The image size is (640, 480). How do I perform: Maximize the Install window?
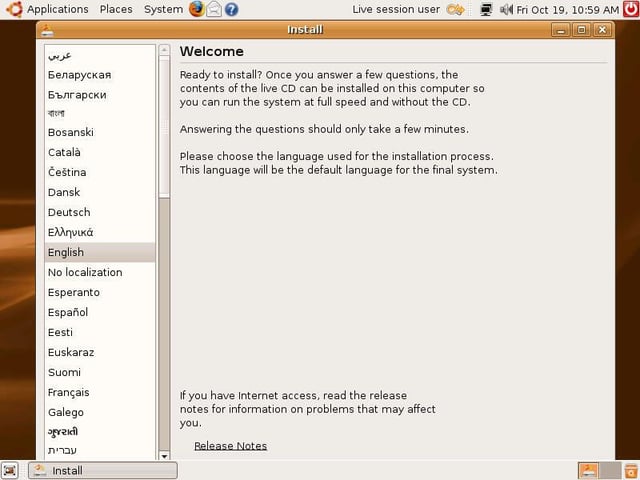[581, 30]
